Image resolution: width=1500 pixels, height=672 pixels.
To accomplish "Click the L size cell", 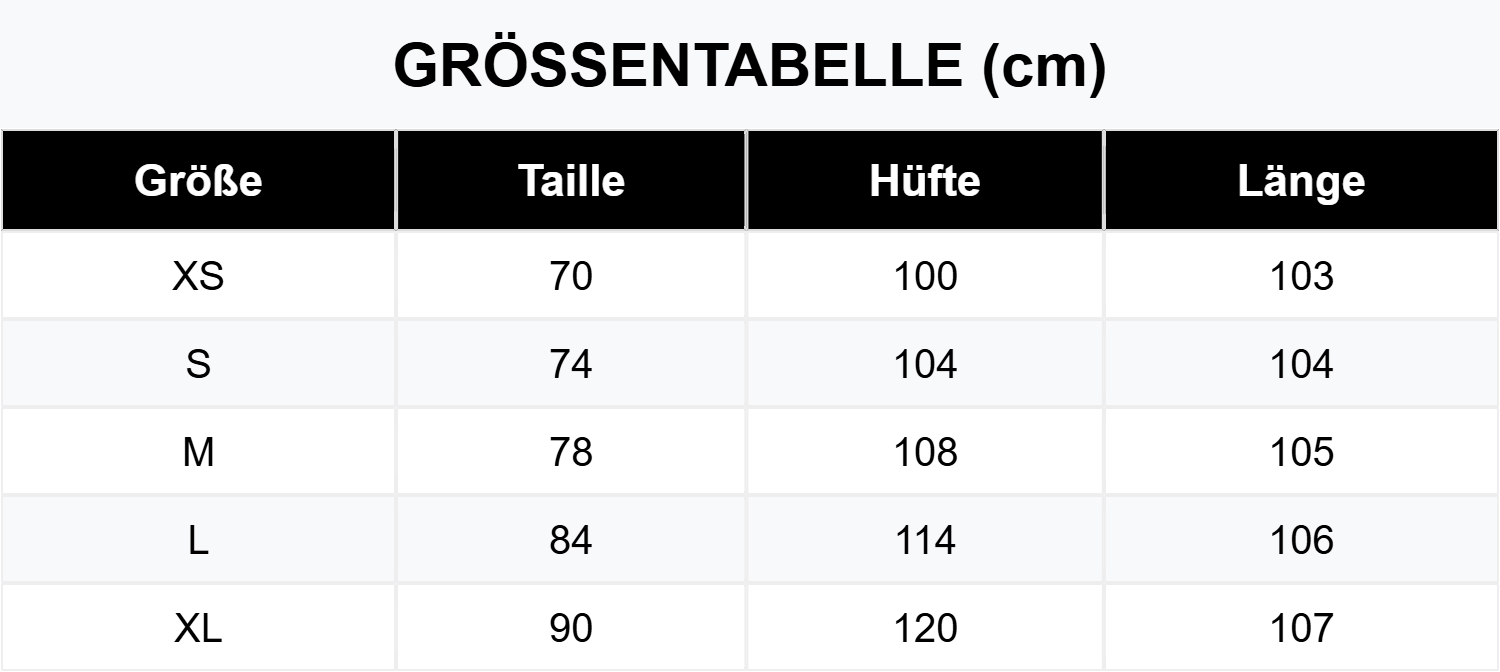I will (x=198, y=540).
